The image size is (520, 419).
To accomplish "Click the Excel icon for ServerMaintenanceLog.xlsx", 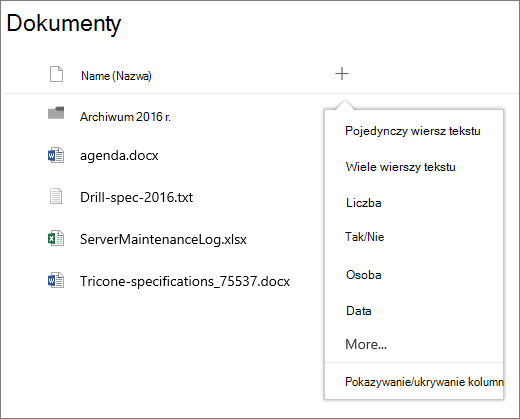I will tap(56, 238).
